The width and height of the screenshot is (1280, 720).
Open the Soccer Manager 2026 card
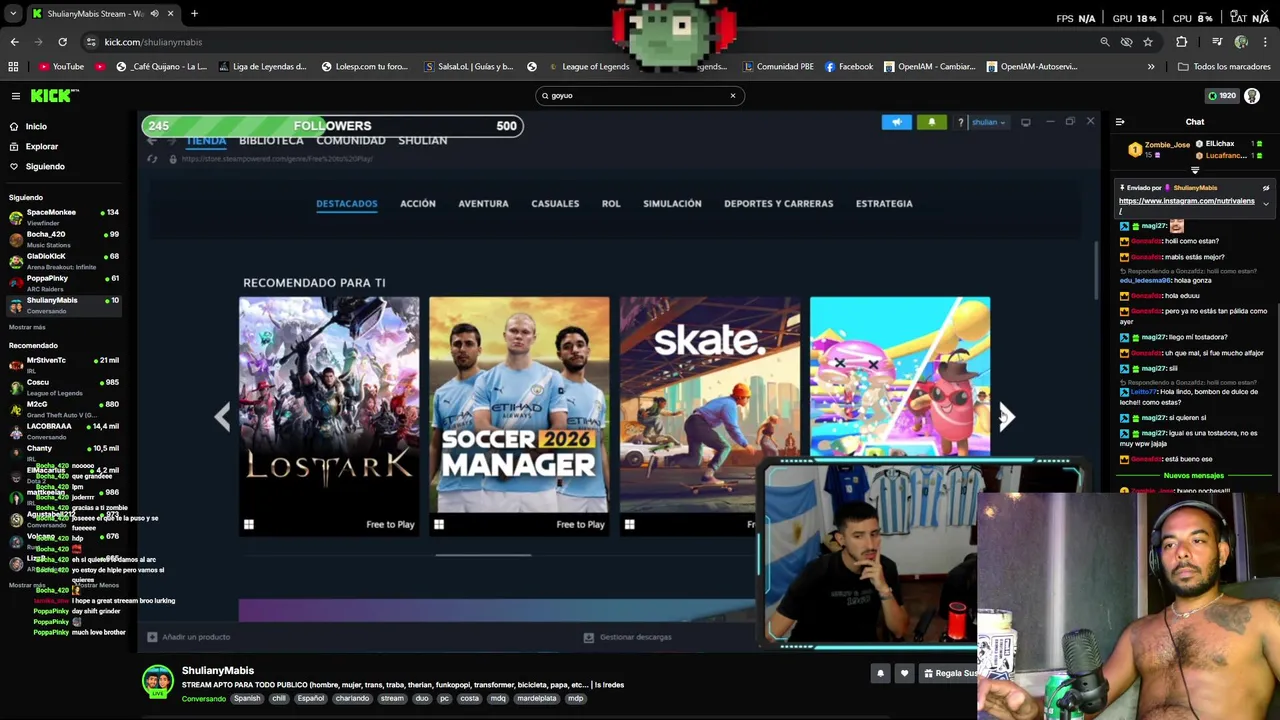519,416
